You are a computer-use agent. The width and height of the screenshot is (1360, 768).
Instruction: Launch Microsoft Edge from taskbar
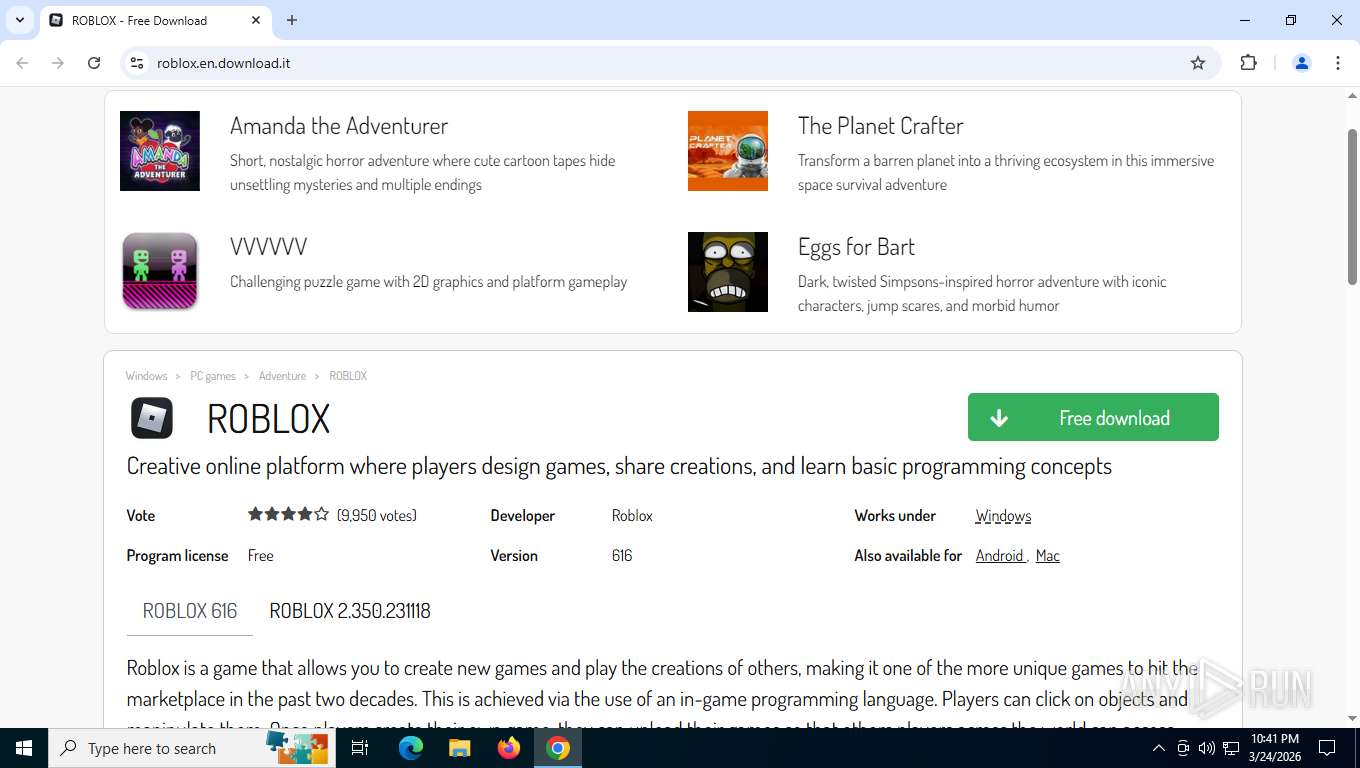coord(411,748)
